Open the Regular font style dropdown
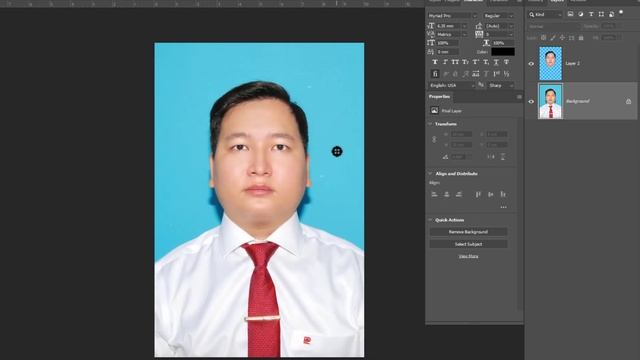Screen dimensions: 640x360 tap(498, 16)
